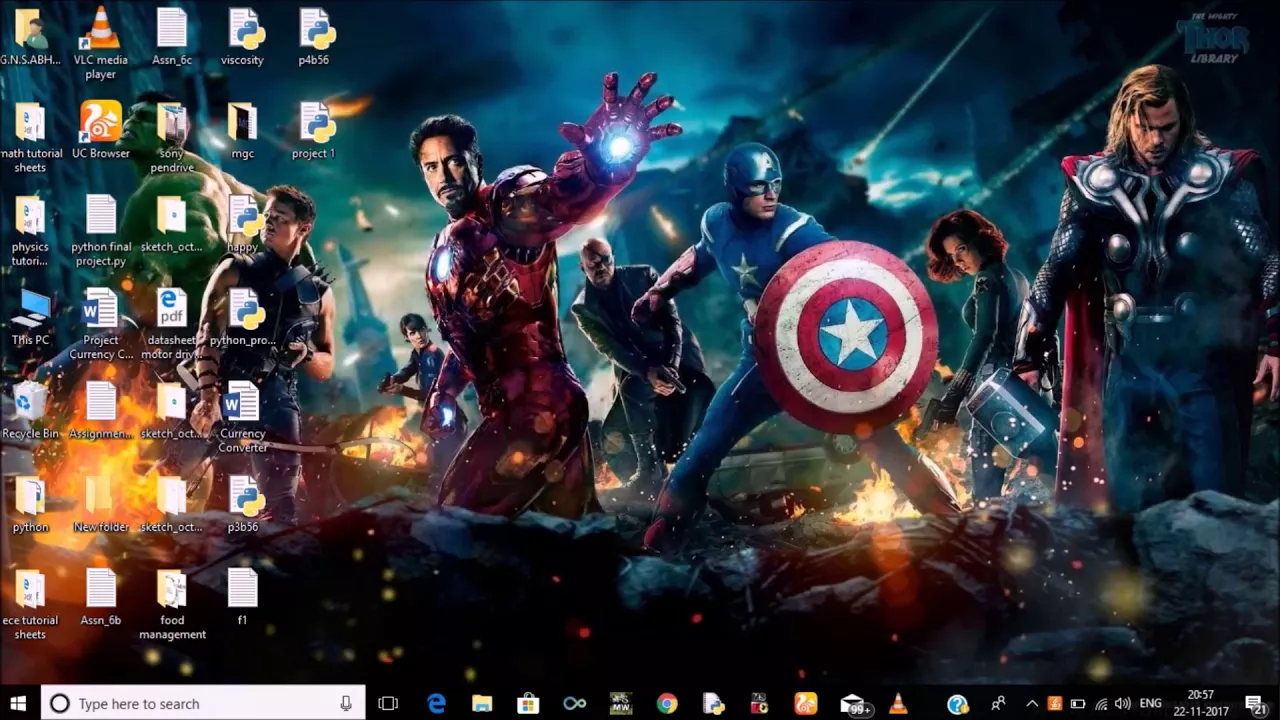Click the orange Java tray icon
This screenshot has height=720, width=1280.
click(1056, 704)
